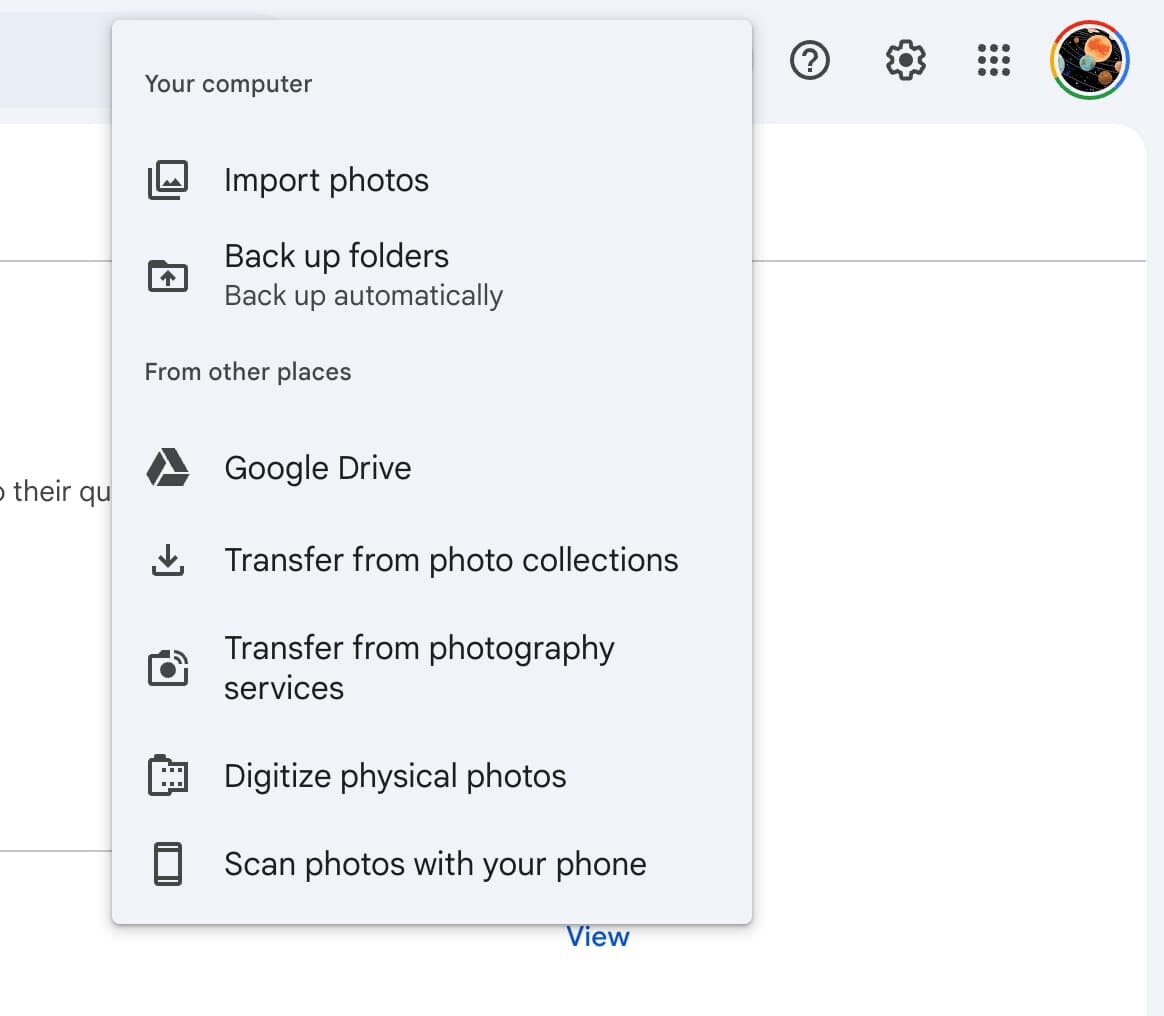Viewport: 1164px width, 1016px height.
Task: Open the Google apps launcher grid
Action: point(993,60)
